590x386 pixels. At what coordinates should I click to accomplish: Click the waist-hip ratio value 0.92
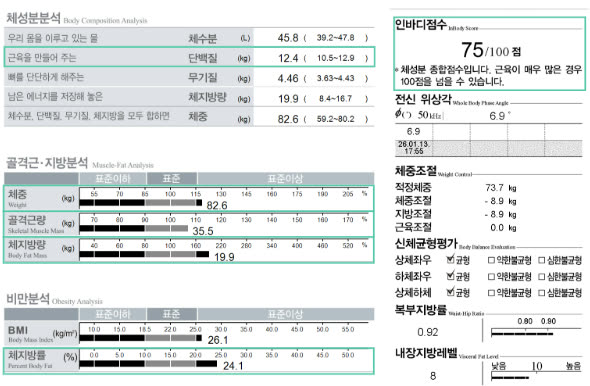(428, 332)
